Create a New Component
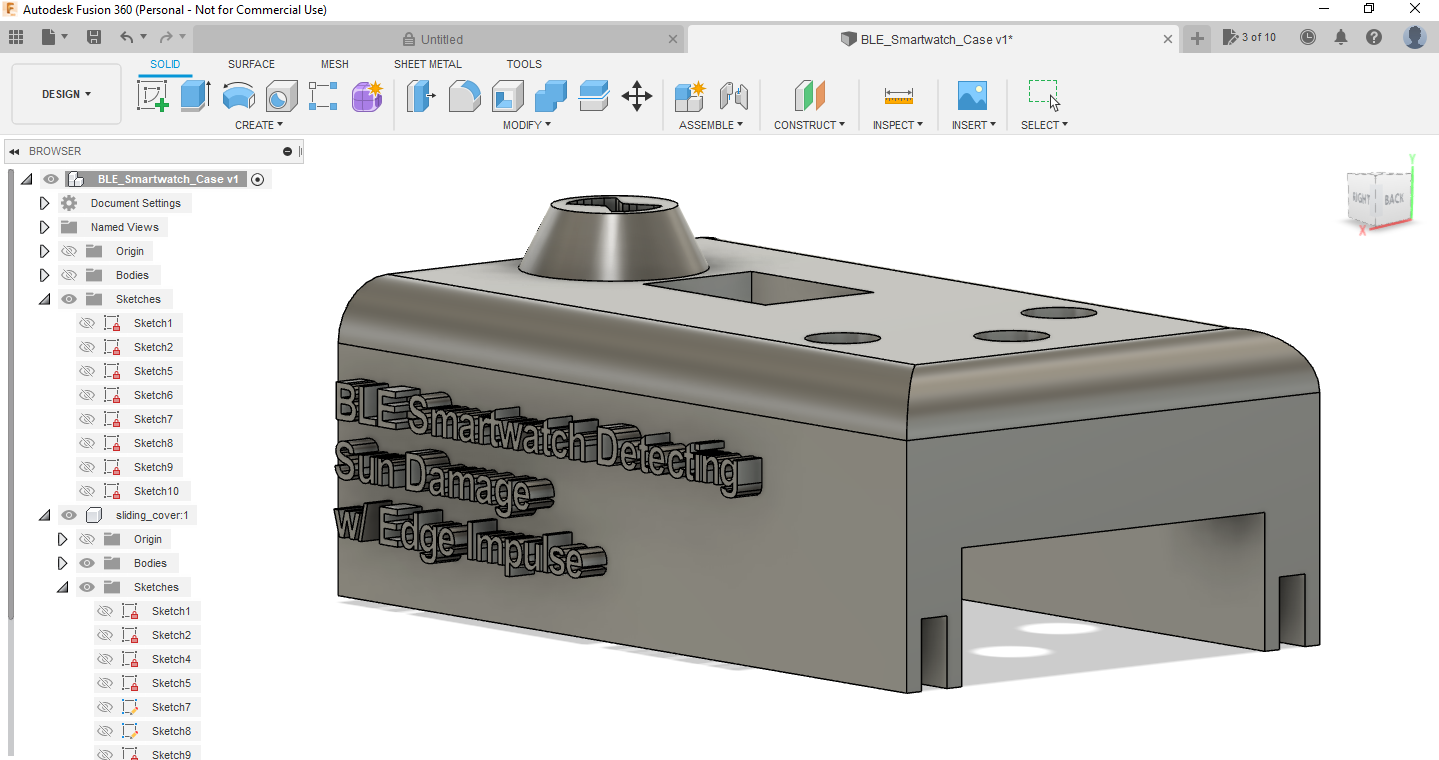This screenshot has height=760, width=1439. pyautogui.click(x=690, y=96)
